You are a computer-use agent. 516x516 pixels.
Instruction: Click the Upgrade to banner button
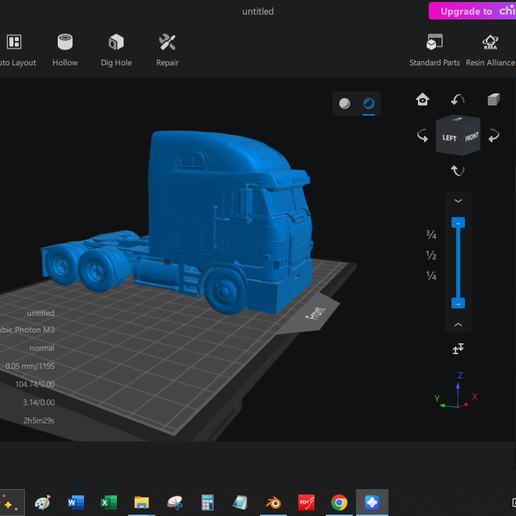[x=472, y=11]
